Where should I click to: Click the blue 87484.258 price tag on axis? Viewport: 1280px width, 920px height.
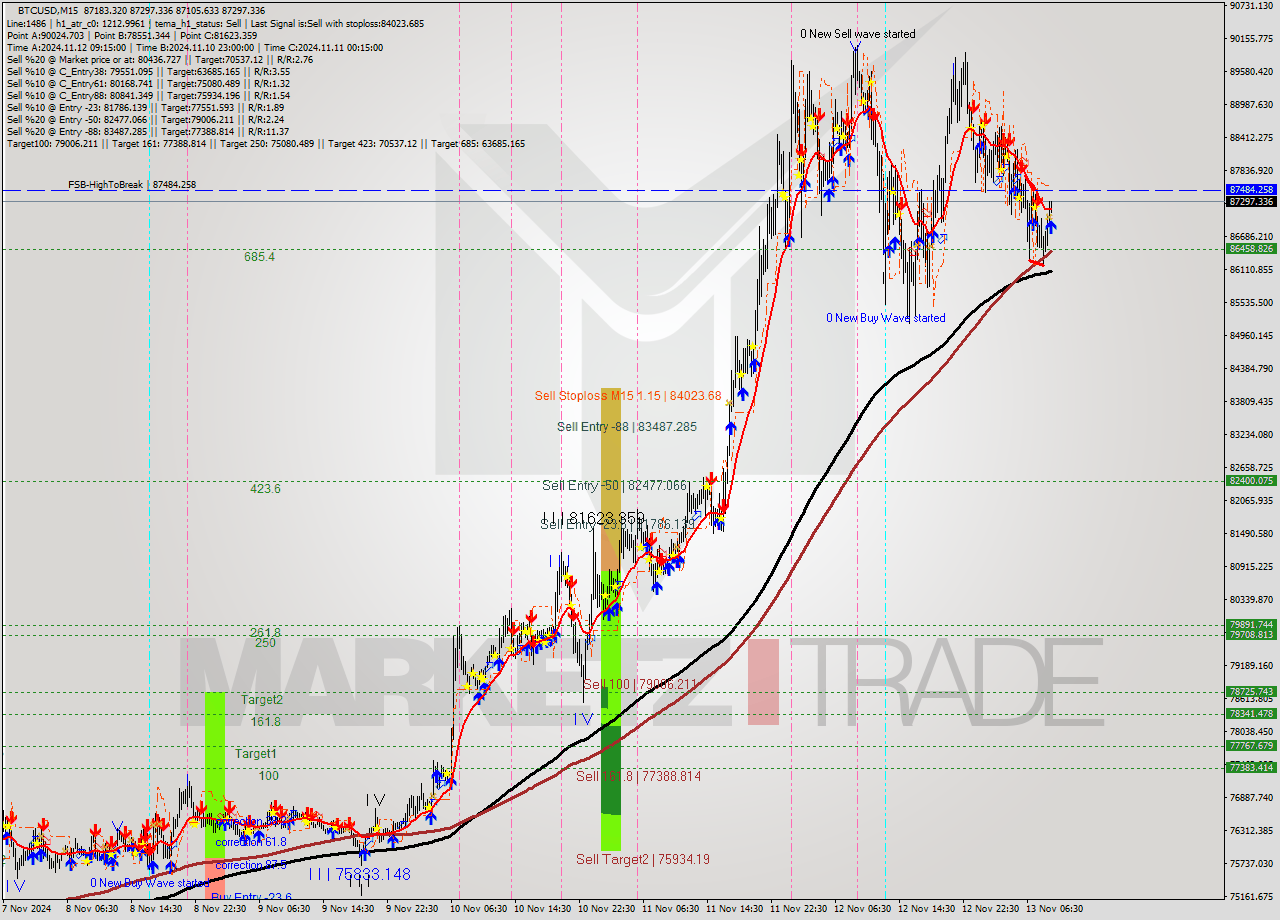tap(1251, 189)
